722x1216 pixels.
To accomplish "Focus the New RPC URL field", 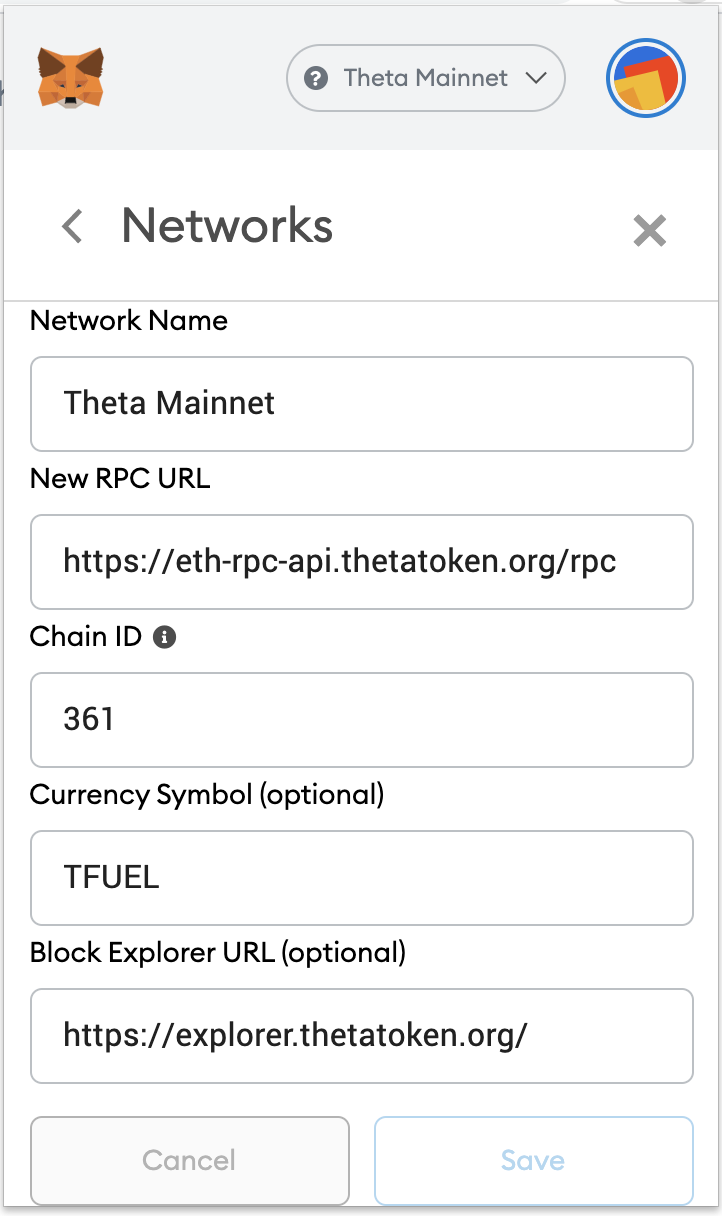I will click(362, 562).
